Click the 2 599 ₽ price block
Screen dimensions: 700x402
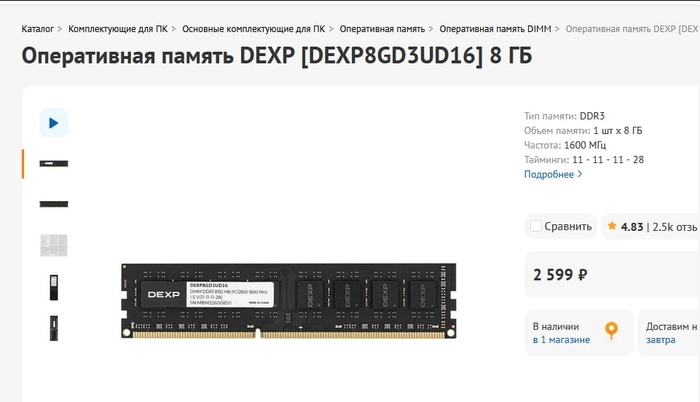point(612,274)
